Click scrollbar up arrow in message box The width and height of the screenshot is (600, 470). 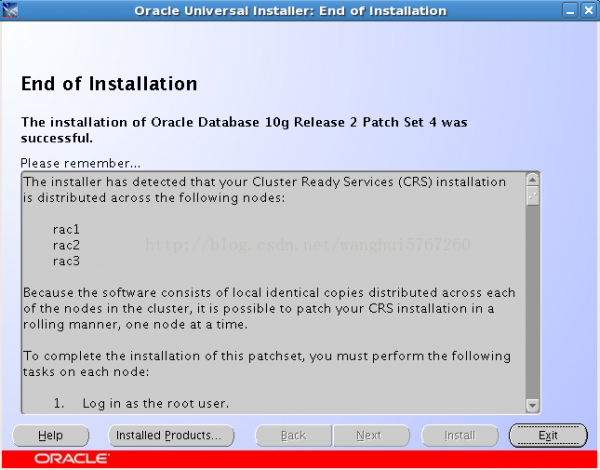pyautogui.click(x=533, y=179)
